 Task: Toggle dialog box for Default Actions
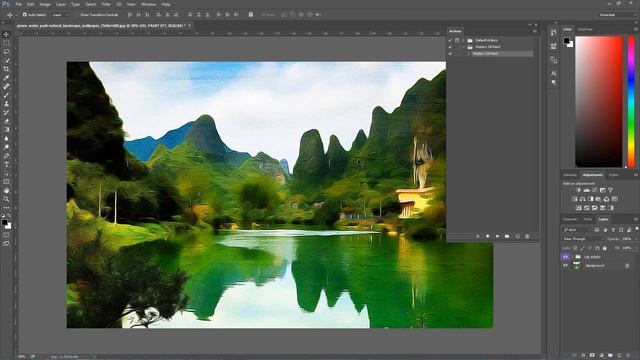coord(457,40)
